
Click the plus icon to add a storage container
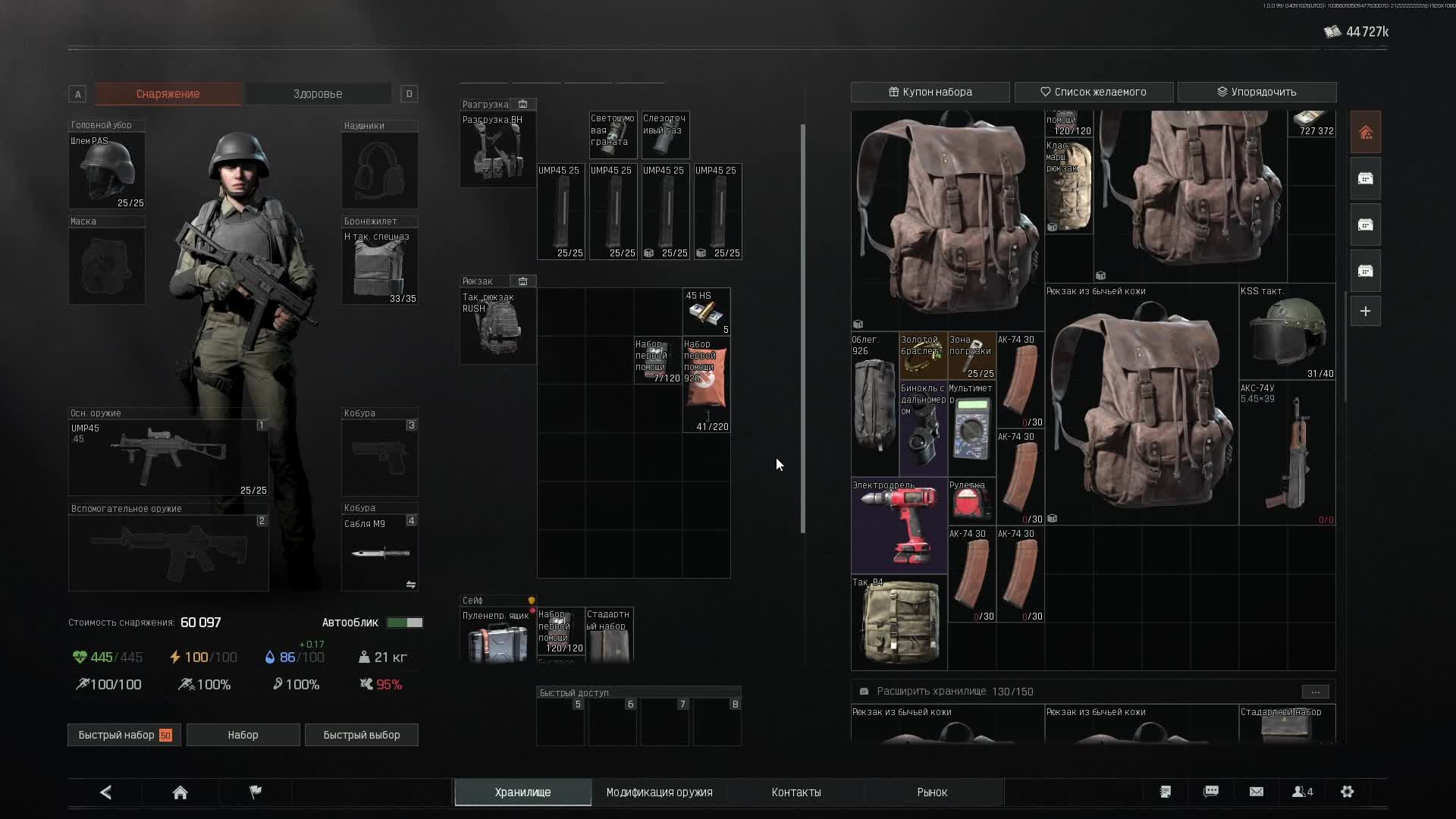coord(1365,312)
